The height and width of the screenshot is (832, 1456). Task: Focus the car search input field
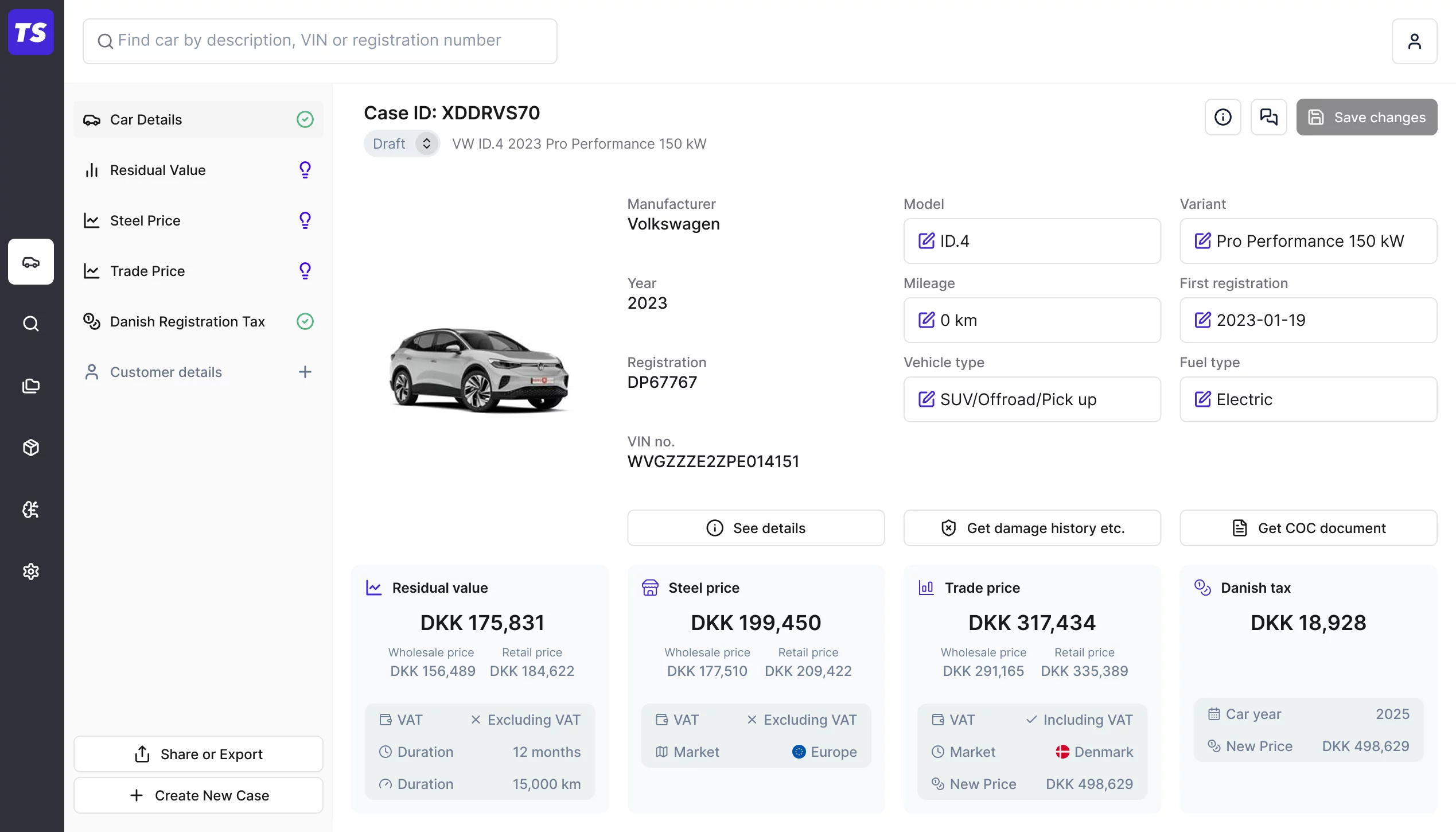[320, 41]
